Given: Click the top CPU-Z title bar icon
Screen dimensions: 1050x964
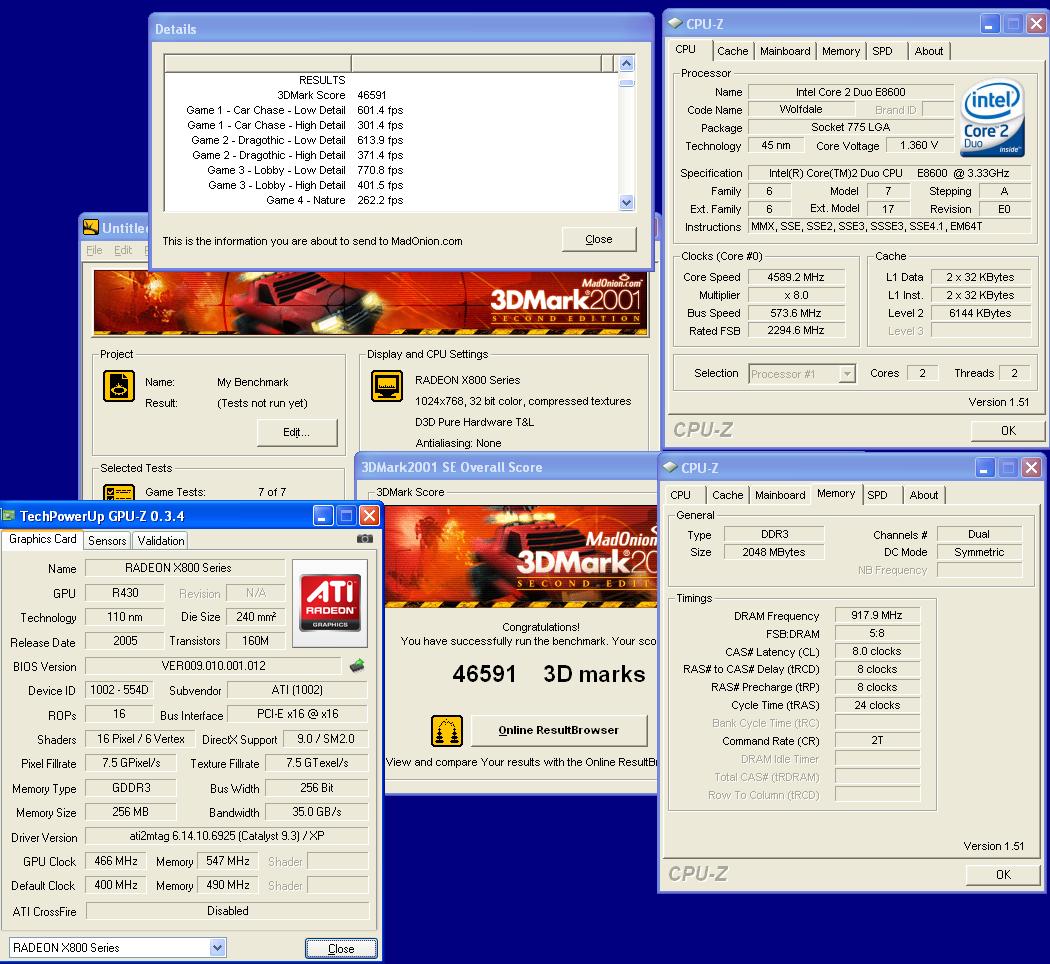Looking at the screenshot, I should tap(675, 23).
